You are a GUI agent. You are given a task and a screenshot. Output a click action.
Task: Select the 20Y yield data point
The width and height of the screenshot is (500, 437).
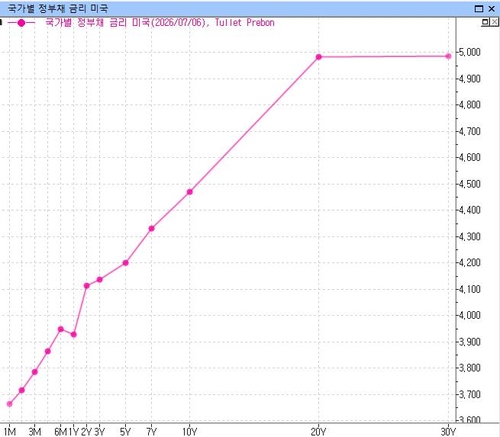point(319,57)
